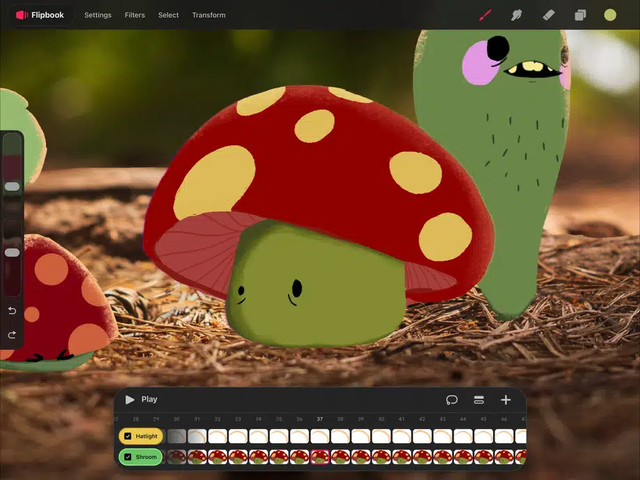Click the Flipbook app logo
Image resolution: width=640 pixels, height=480 pixels.
click(x=22, y=15)
